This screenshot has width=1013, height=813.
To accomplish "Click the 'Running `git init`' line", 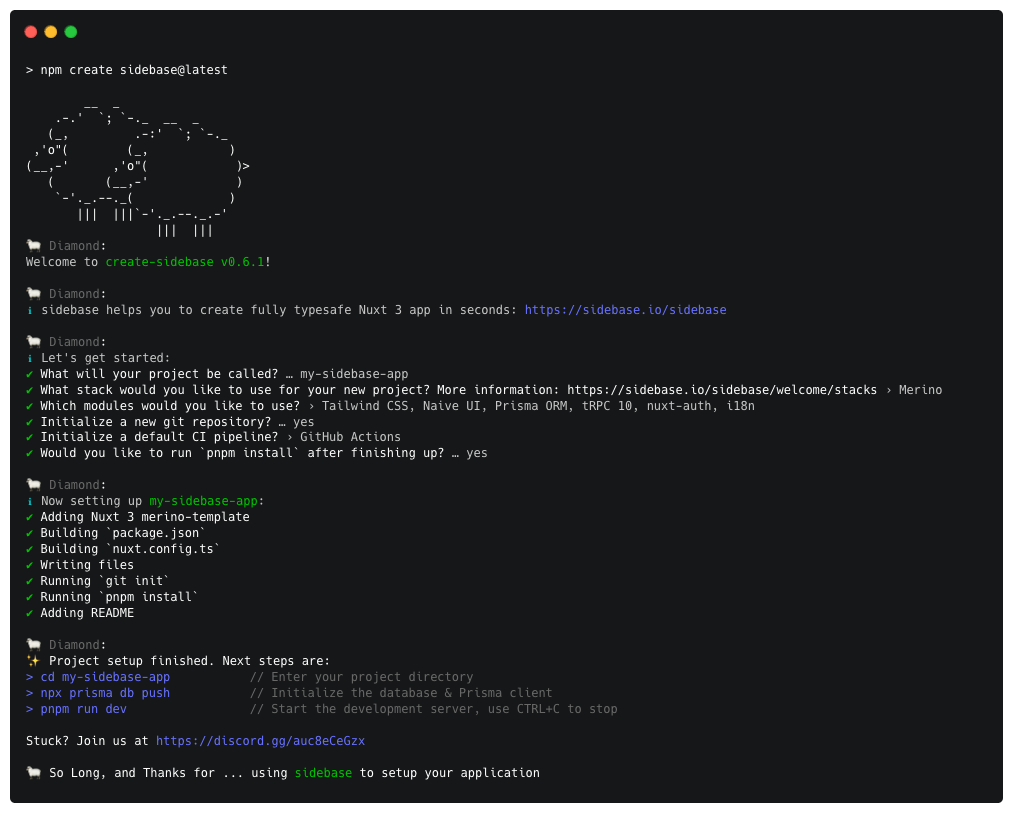I will pos(105,581).
